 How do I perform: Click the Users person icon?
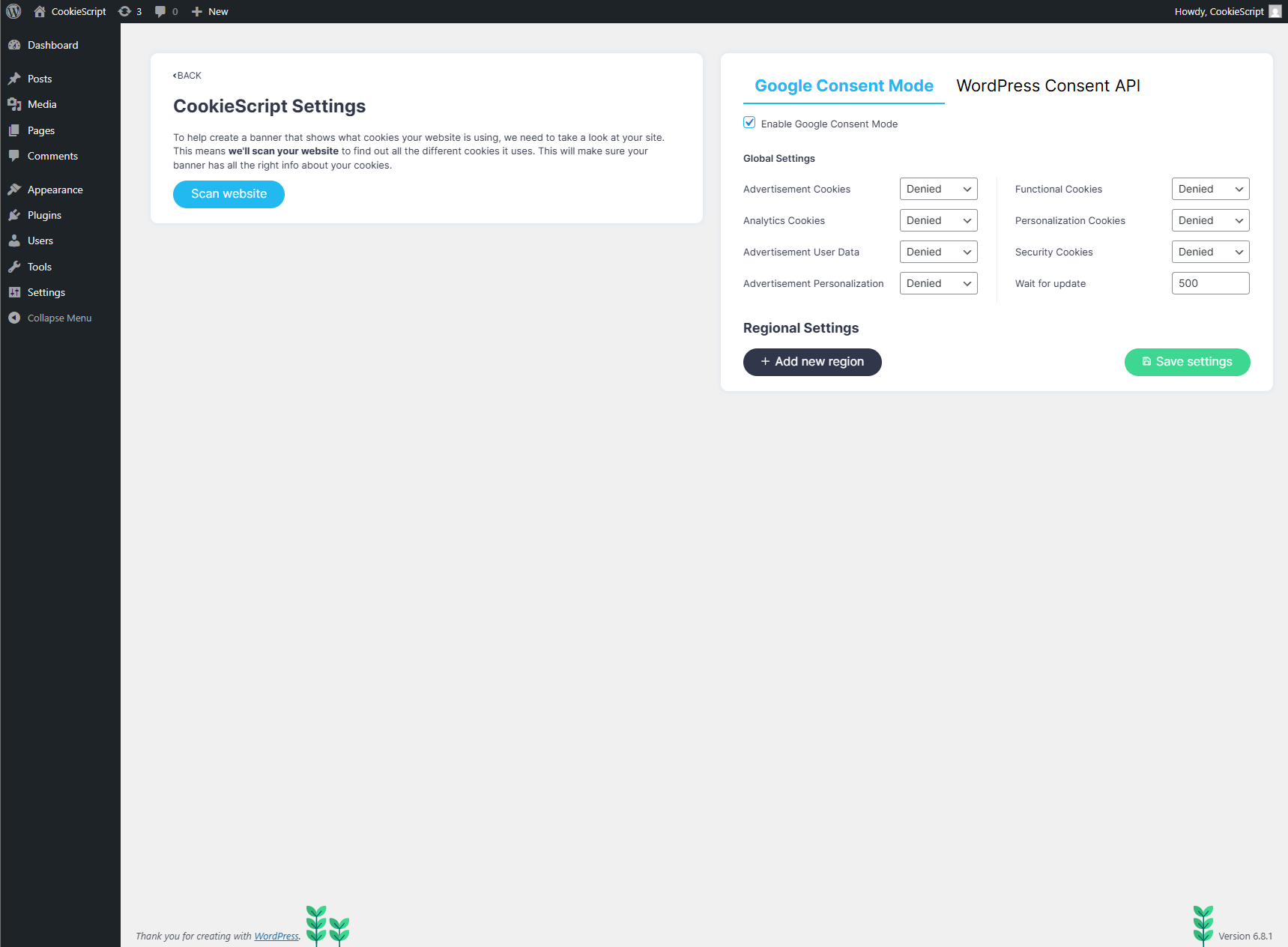pyautogui.click(x=14, y=240)
